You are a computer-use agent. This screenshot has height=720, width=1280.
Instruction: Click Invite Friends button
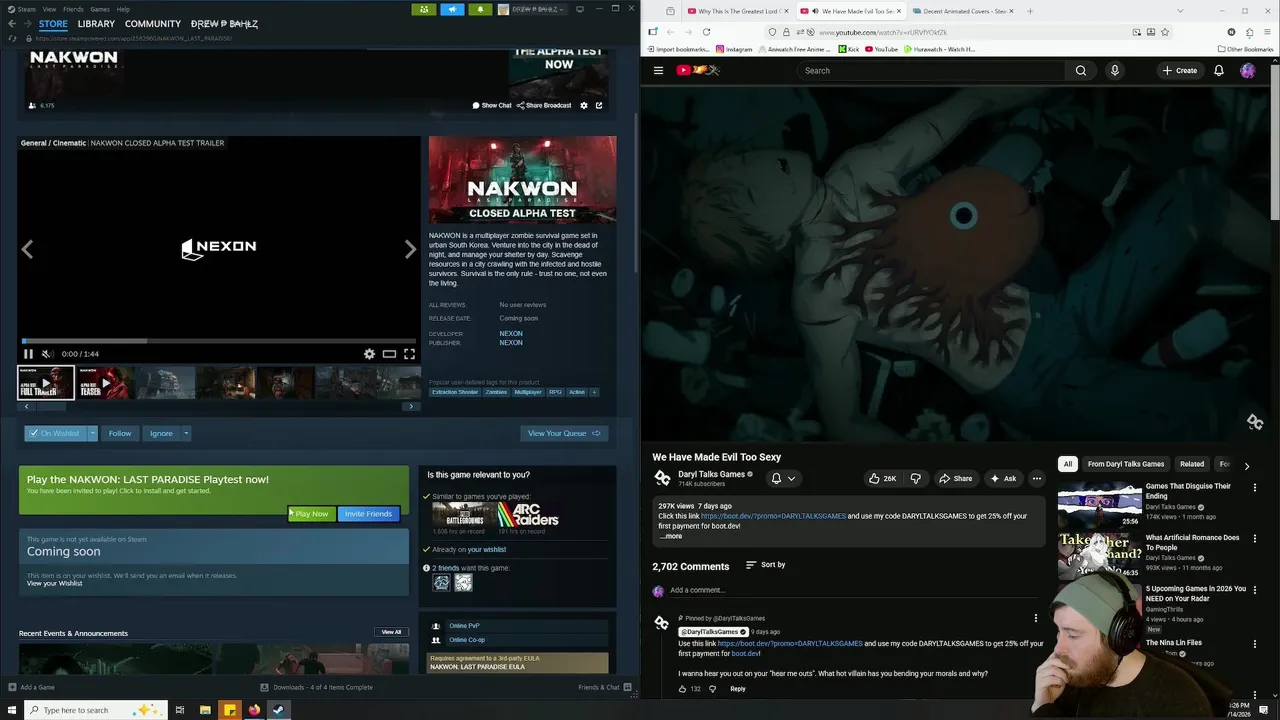[x=368, y=514]
